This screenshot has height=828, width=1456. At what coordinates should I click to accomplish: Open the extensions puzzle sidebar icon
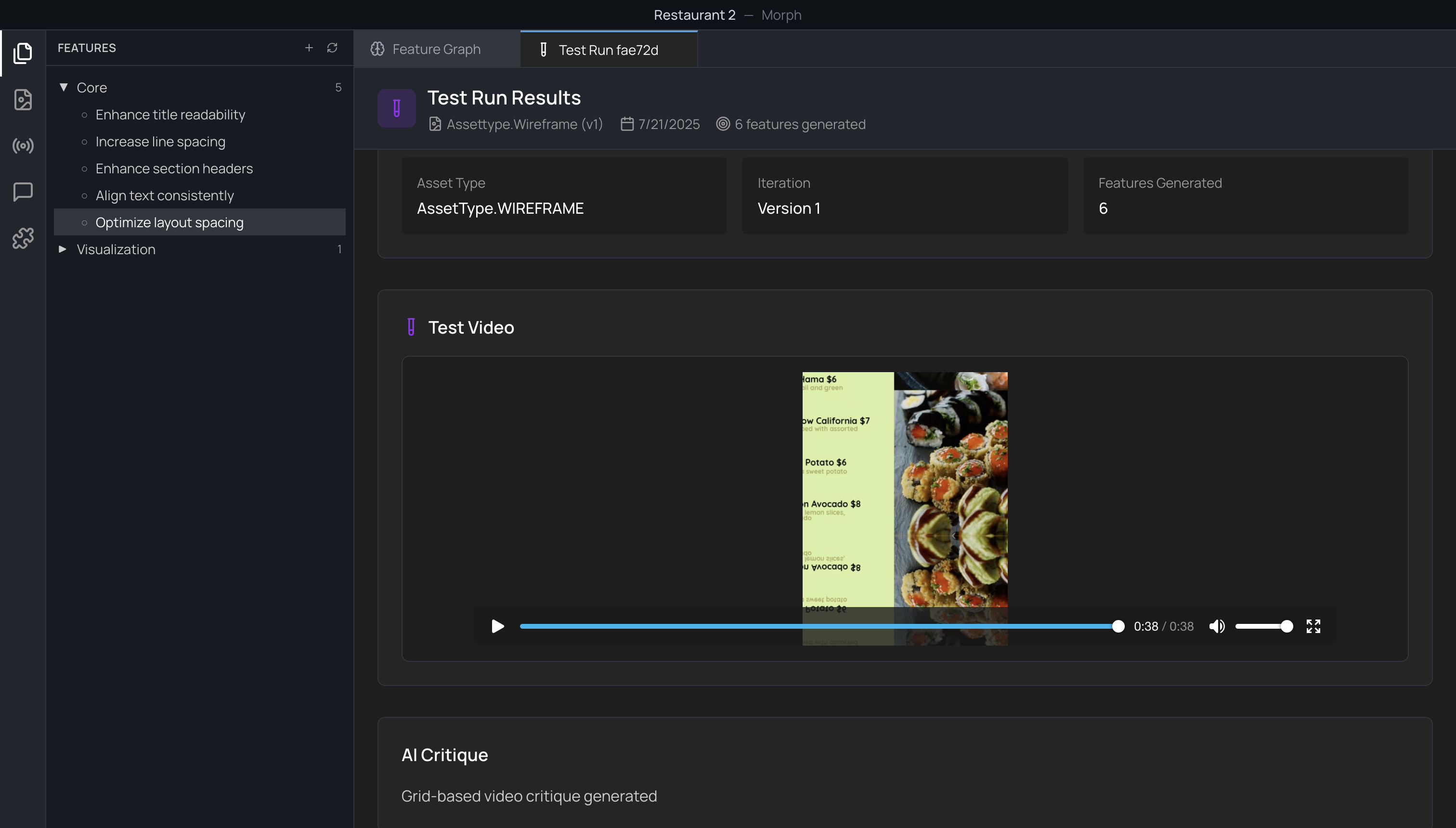point(23,238)
